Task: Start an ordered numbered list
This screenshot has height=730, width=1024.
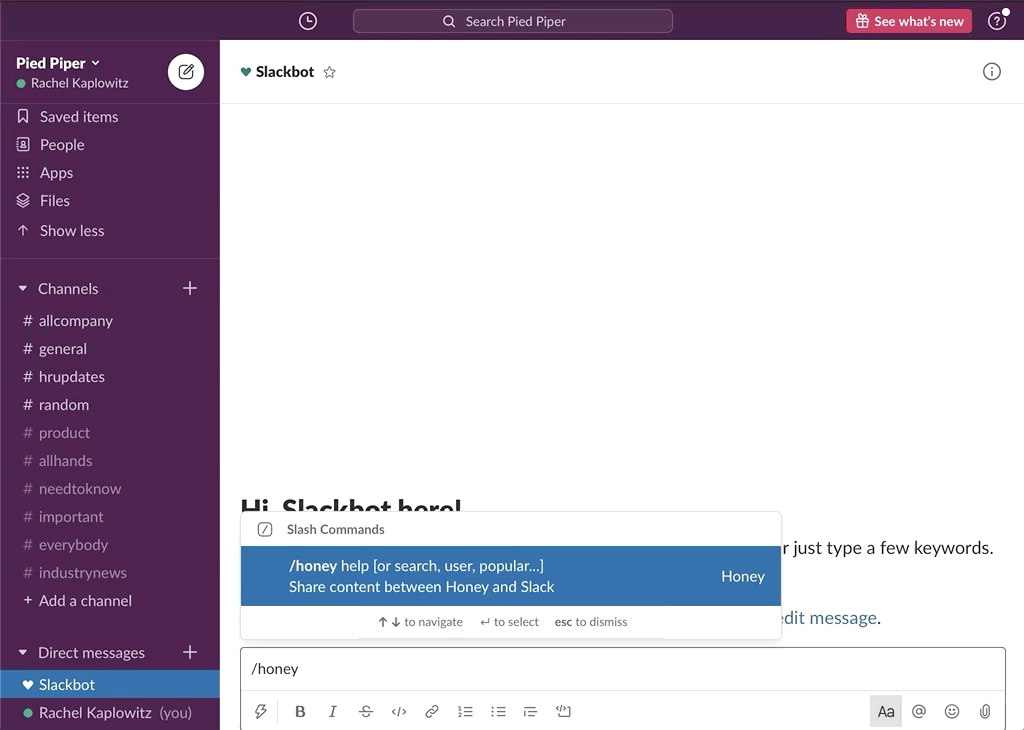Action: point(465,711)
